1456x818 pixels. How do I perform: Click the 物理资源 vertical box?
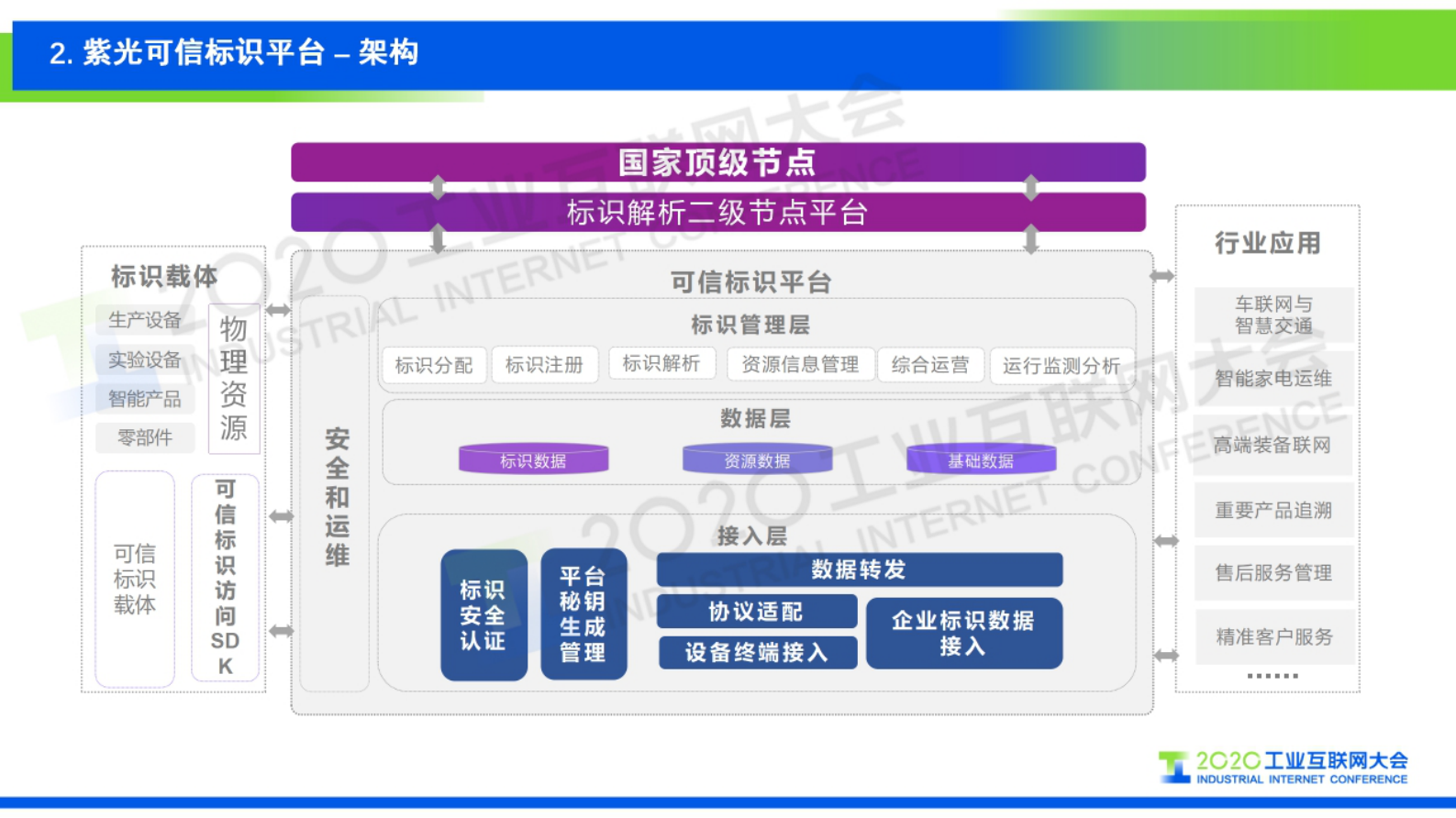(x=234, y=378)
